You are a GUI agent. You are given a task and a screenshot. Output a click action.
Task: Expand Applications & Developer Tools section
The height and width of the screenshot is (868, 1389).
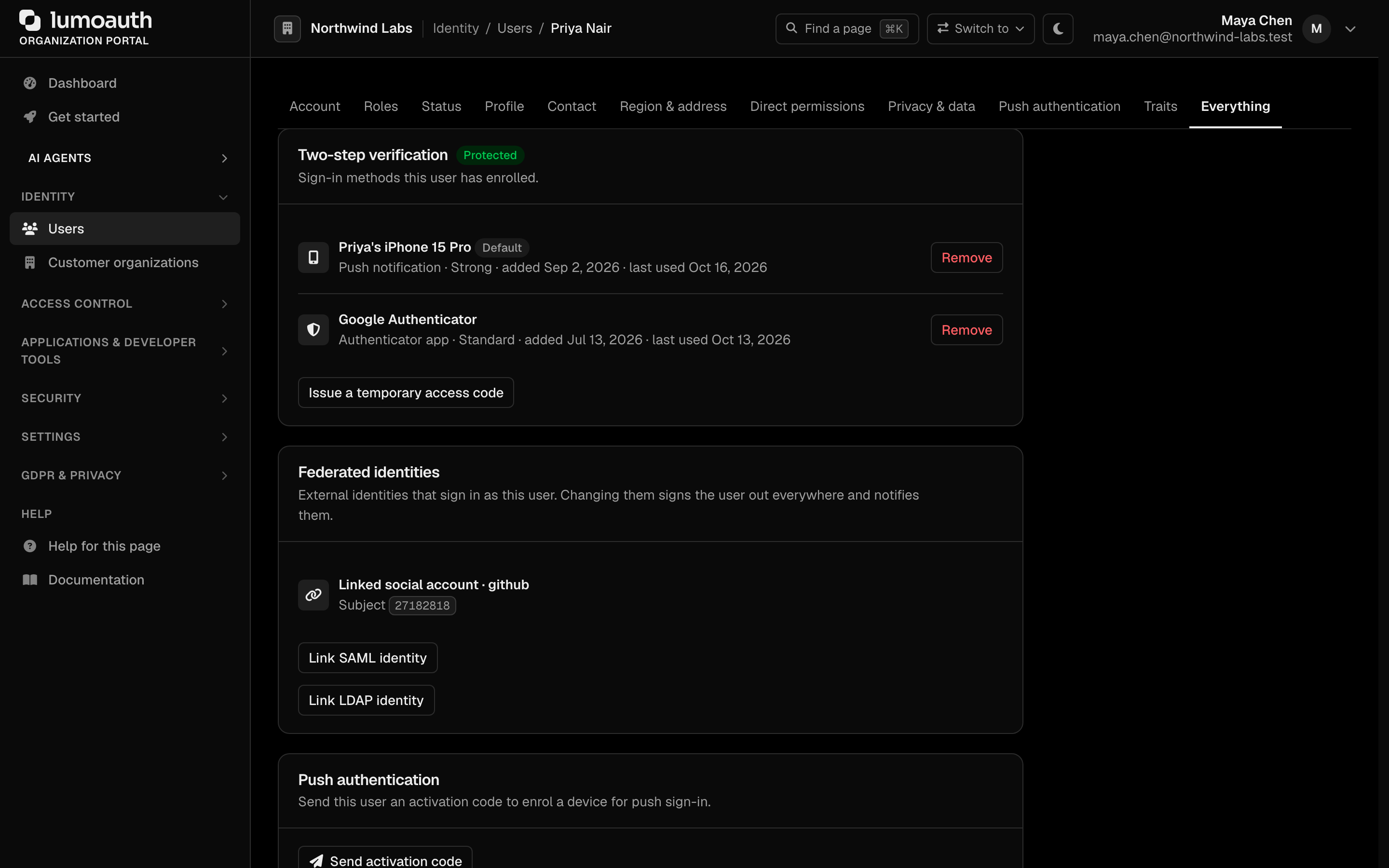125,351
